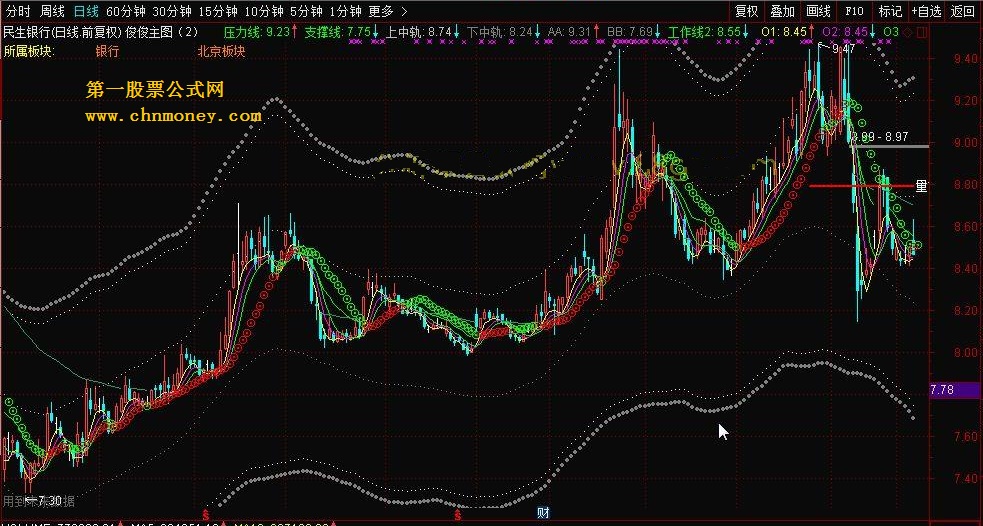Viewport: 983px width, 526px height.
Task: Click the gray horizontal line under 8.99 - 8.97
Action: click(x=890, y=146)
